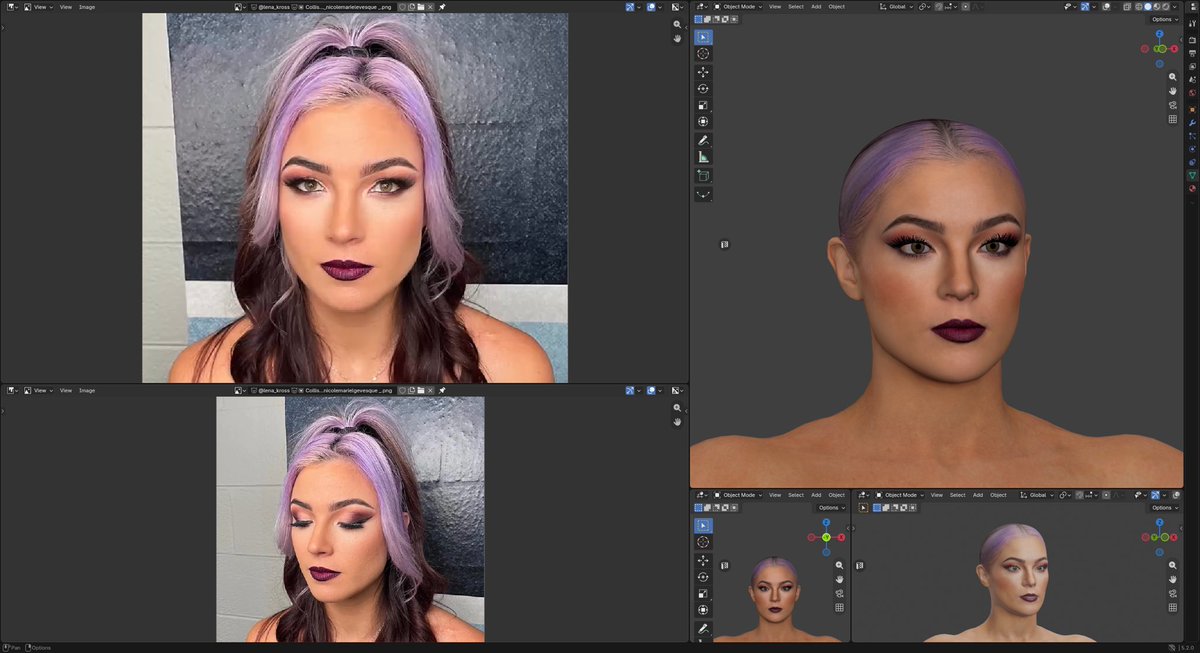The width and height of the screenshot is (1200, 653).
Task: Open the Modifiers wrench tab in properties strip
Action: click(1192, 122)
